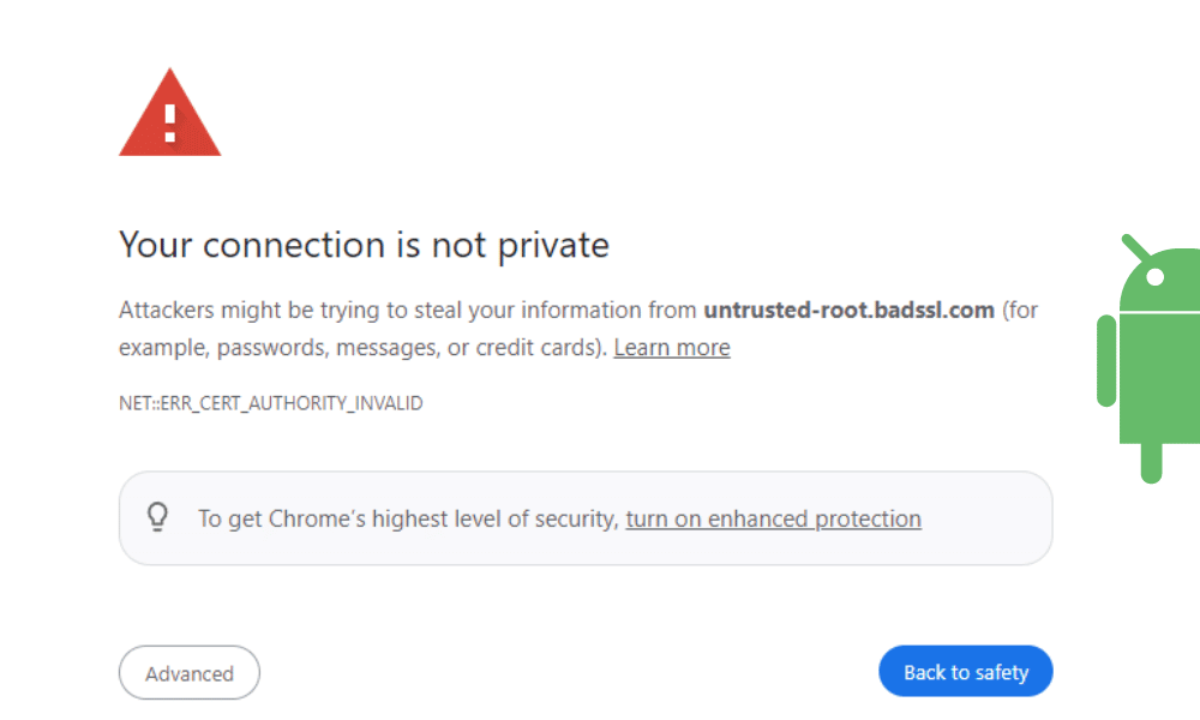Viewport: 1200px width, 720px height.
Task: Click the white exclamation mark in the triangle
Action: (170, 122)
